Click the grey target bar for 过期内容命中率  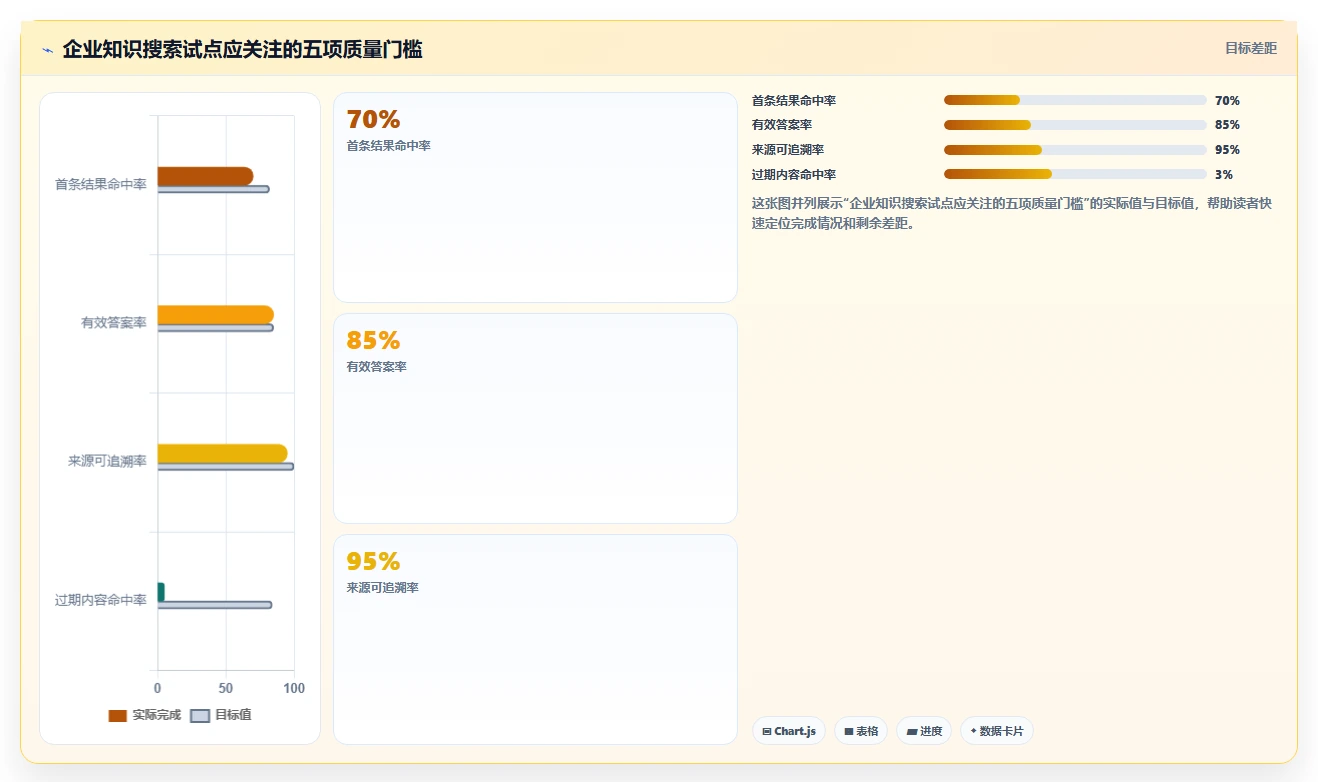click(214, 605)
